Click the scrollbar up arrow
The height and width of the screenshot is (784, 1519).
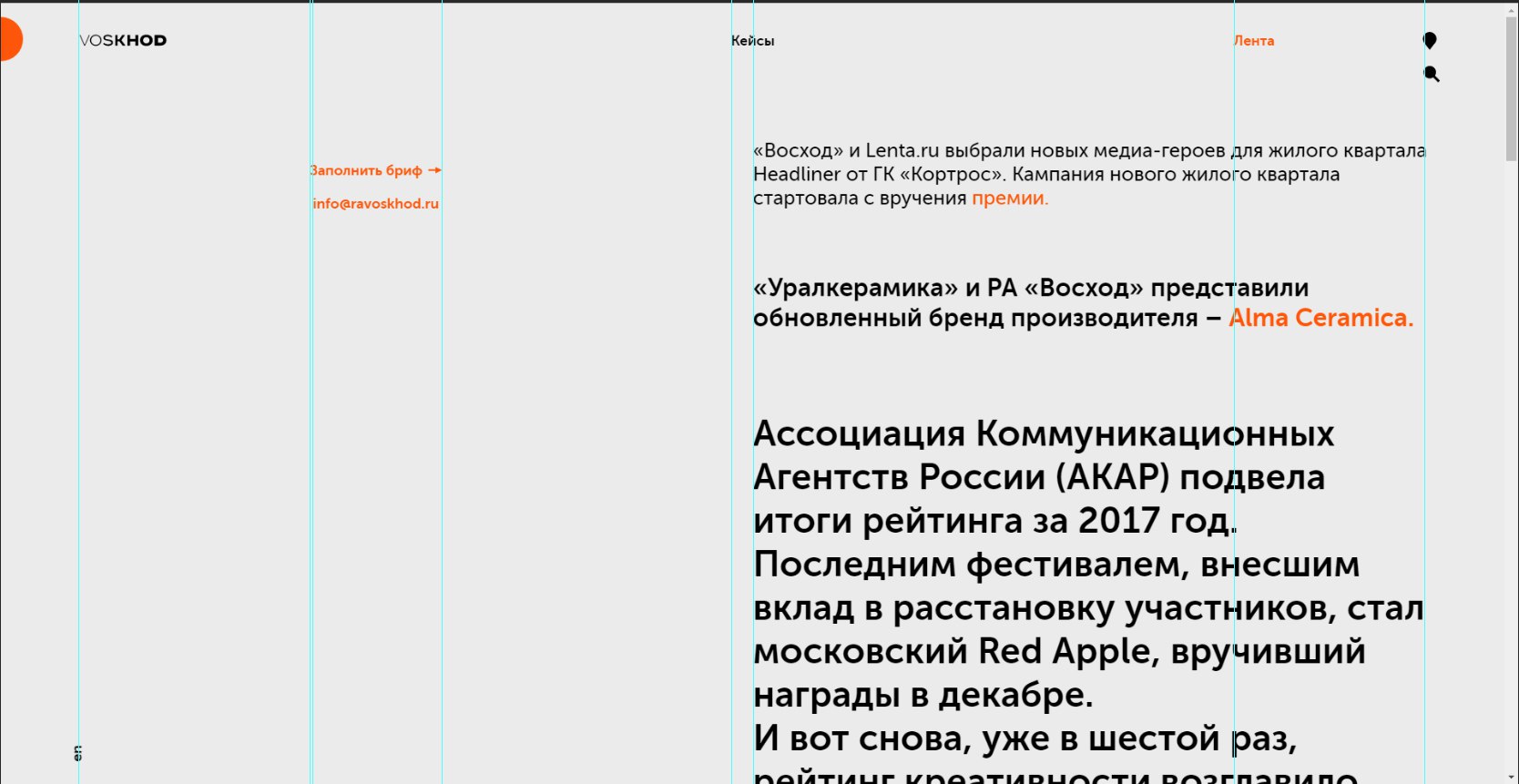coord(1511,8)
